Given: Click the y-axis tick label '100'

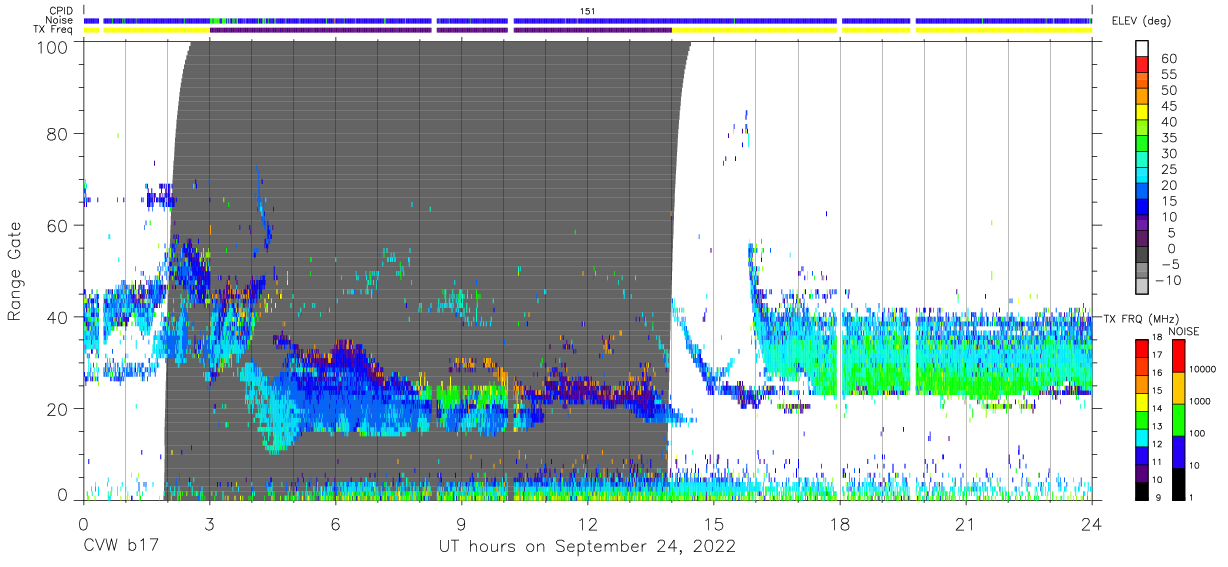Looking at the screenshot, I should point(53,46).
